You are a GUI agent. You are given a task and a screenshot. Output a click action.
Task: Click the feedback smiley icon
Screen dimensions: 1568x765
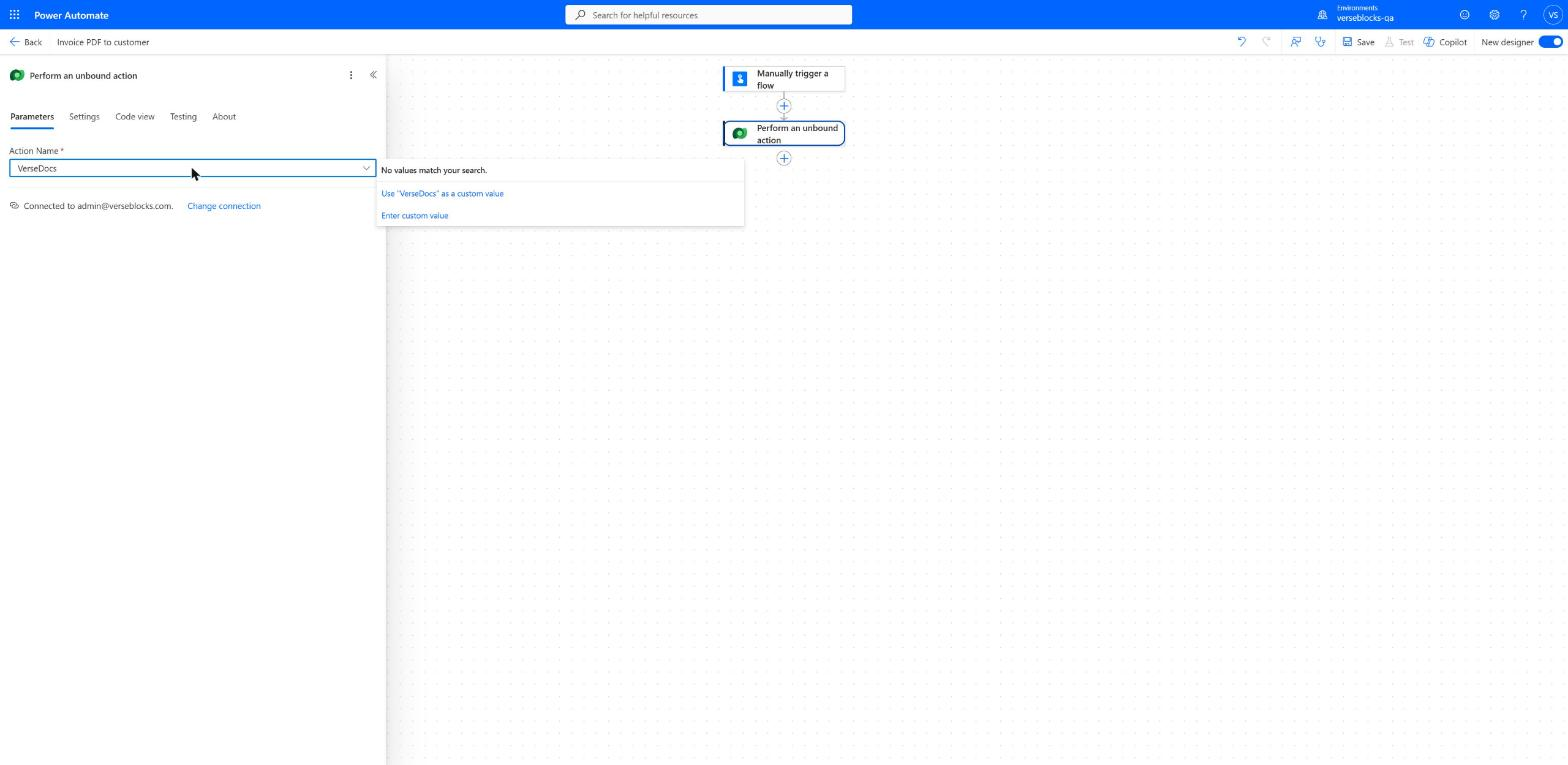pos(1464,15)
